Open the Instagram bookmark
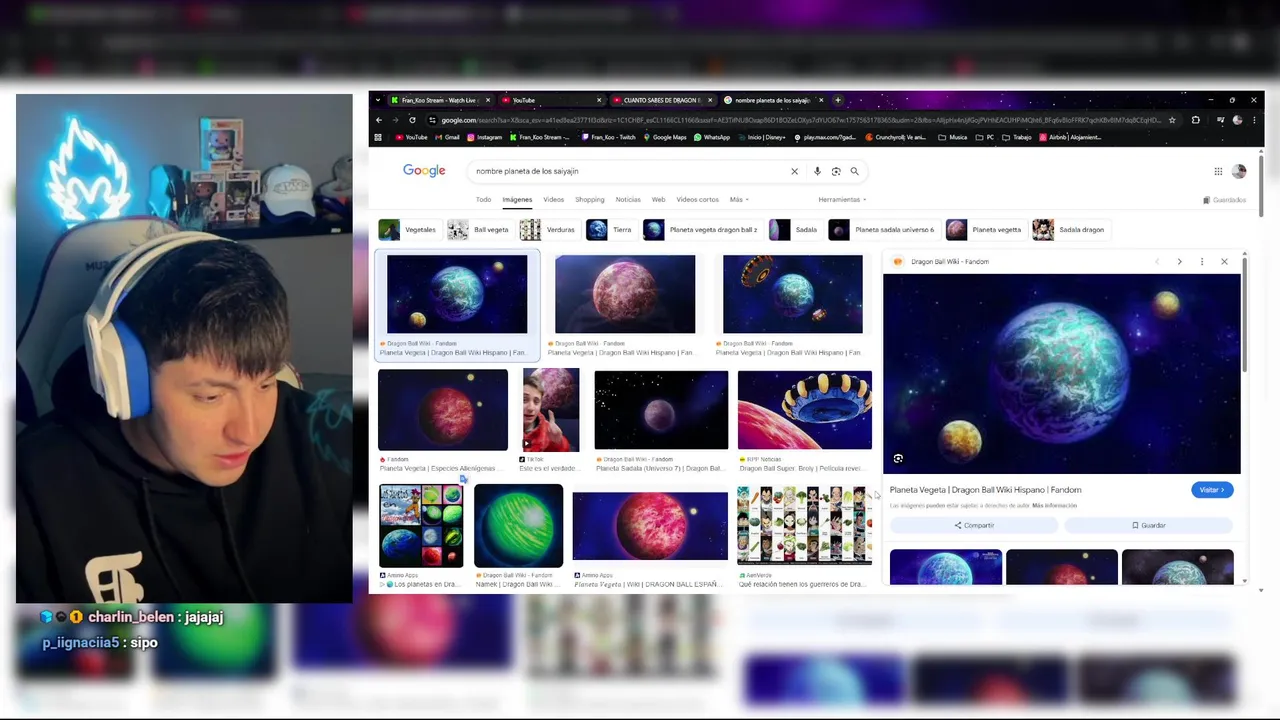1280x720 pixels. (484, 137)
